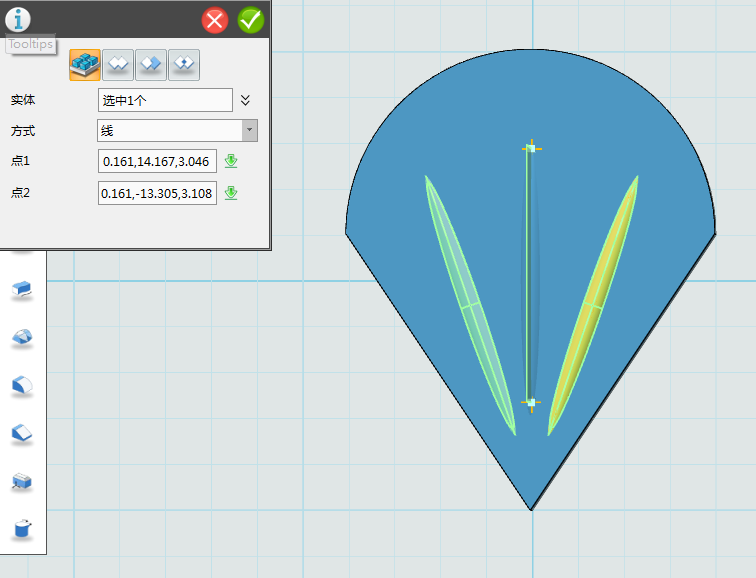Click the 方式 label

(x=23, y=131)
